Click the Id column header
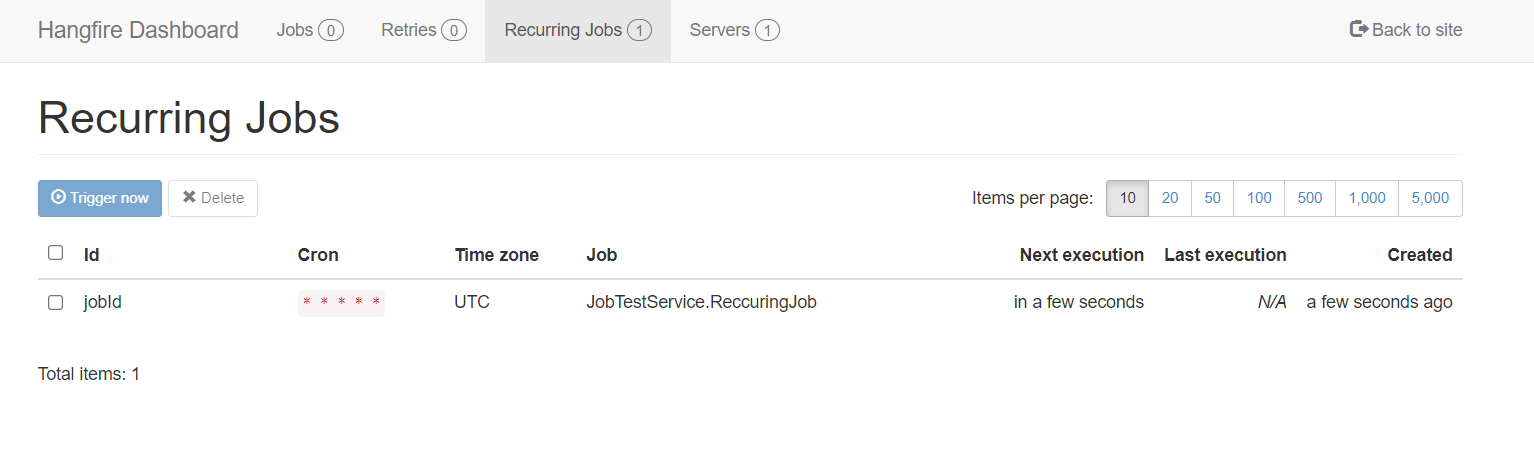This screenshot has width=1534, height=470. click(92, 255)
